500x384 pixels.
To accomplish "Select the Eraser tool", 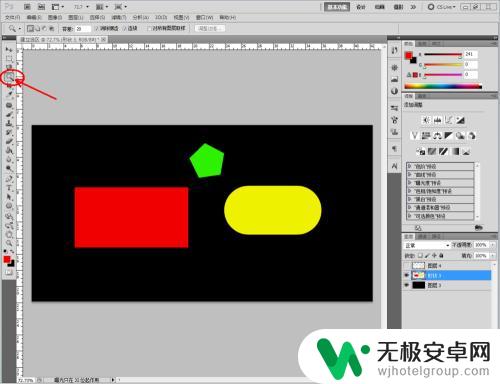I will (9, 142).
